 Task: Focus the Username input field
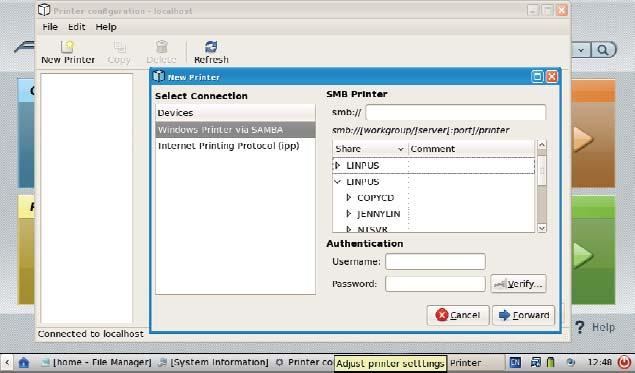click(435, 262)
